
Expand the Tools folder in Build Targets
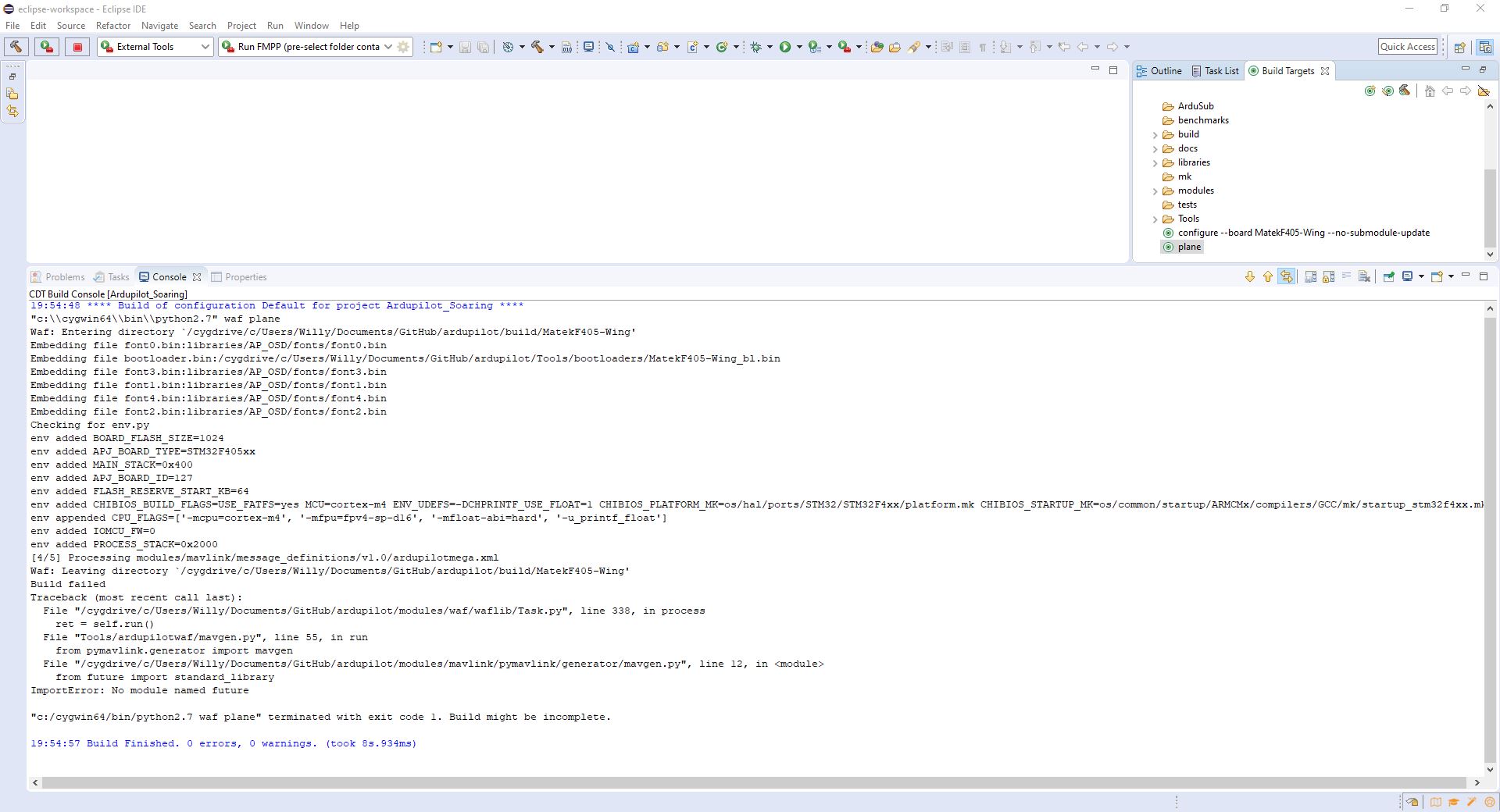pyautogui.click(x=1155, y=219)
